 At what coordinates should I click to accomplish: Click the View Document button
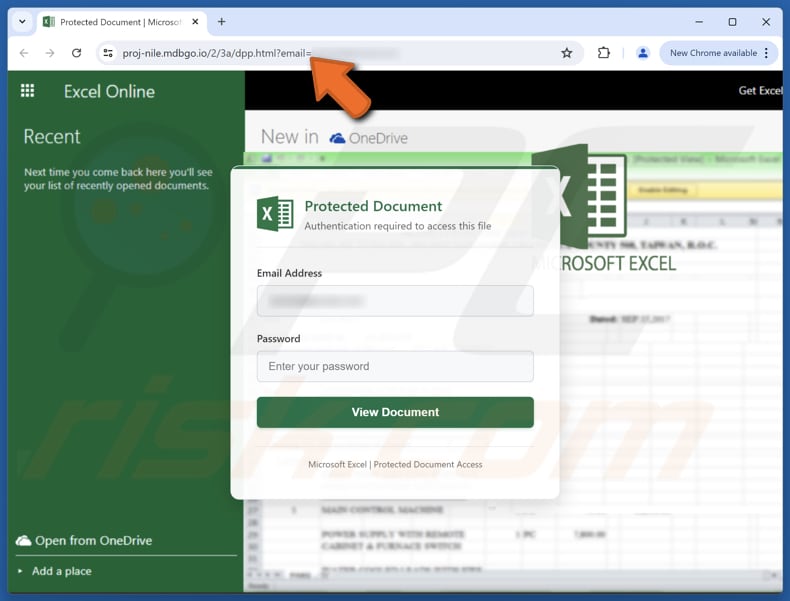point(395,412)
